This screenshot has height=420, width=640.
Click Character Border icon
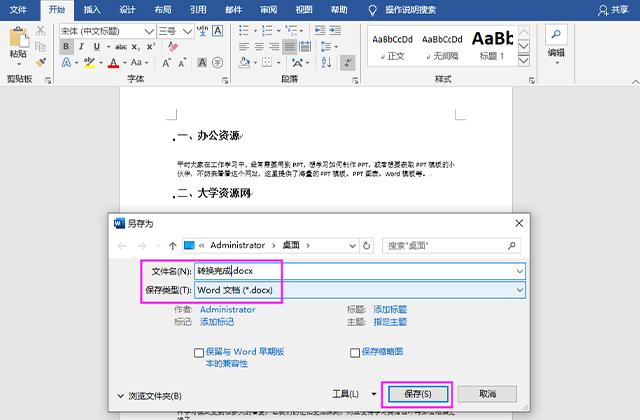click(x=218, y=31)
